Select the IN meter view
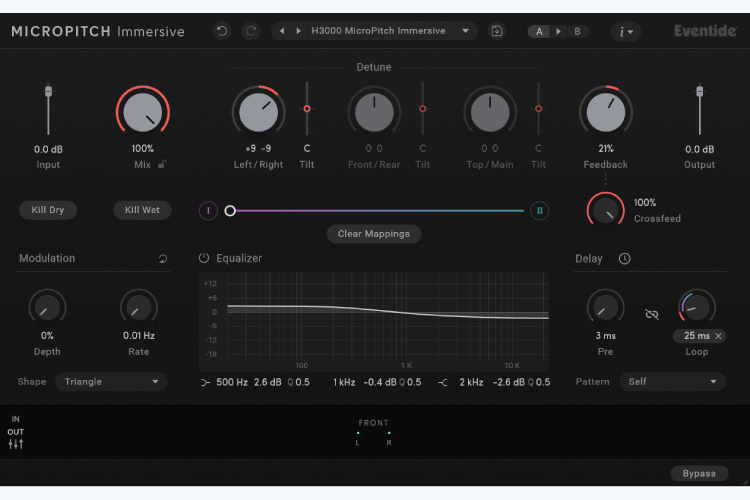Viewport: 750px width, 500px height. coord(15,419)
